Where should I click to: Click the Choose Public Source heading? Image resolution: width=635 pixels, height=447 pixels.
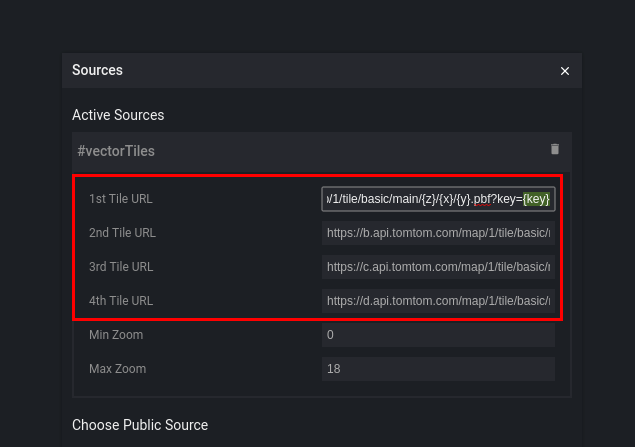tap(140, 425)
